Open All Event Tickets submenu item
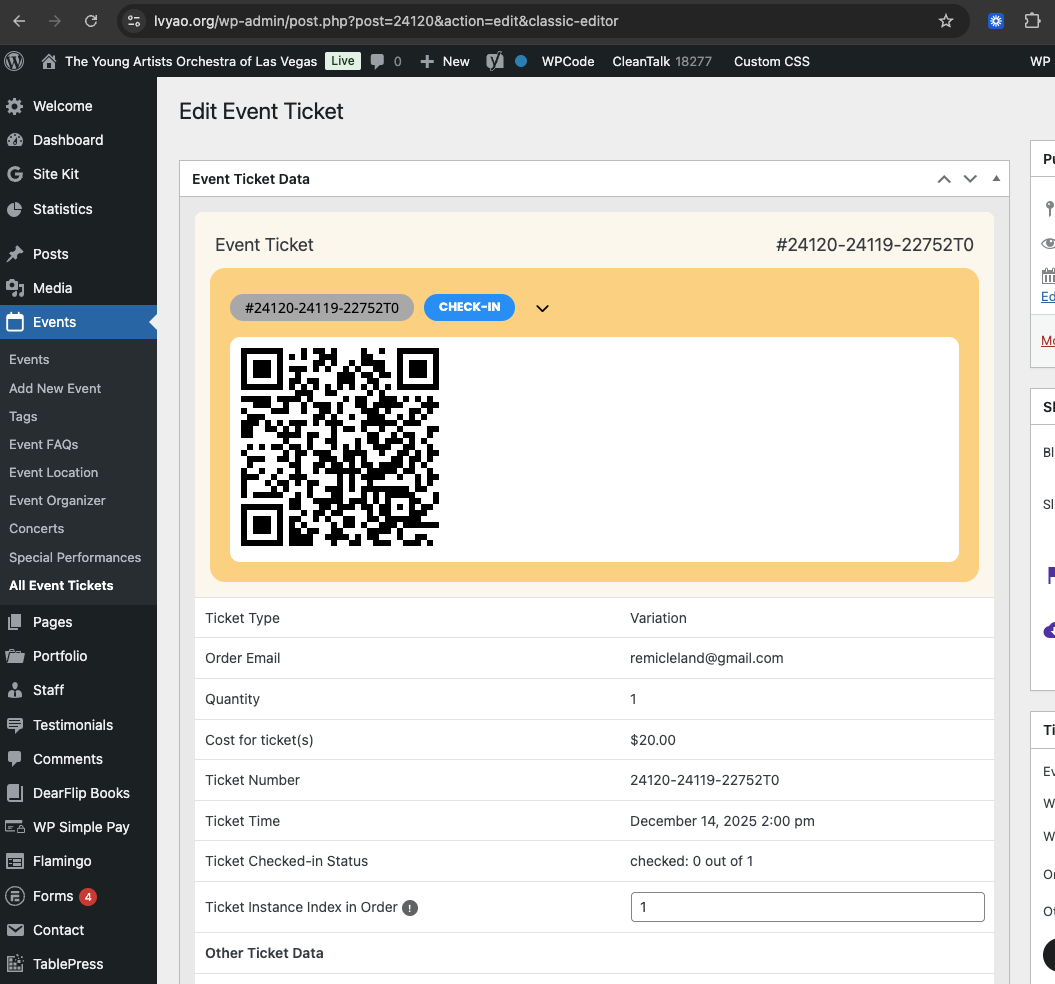 coord(61,585)
